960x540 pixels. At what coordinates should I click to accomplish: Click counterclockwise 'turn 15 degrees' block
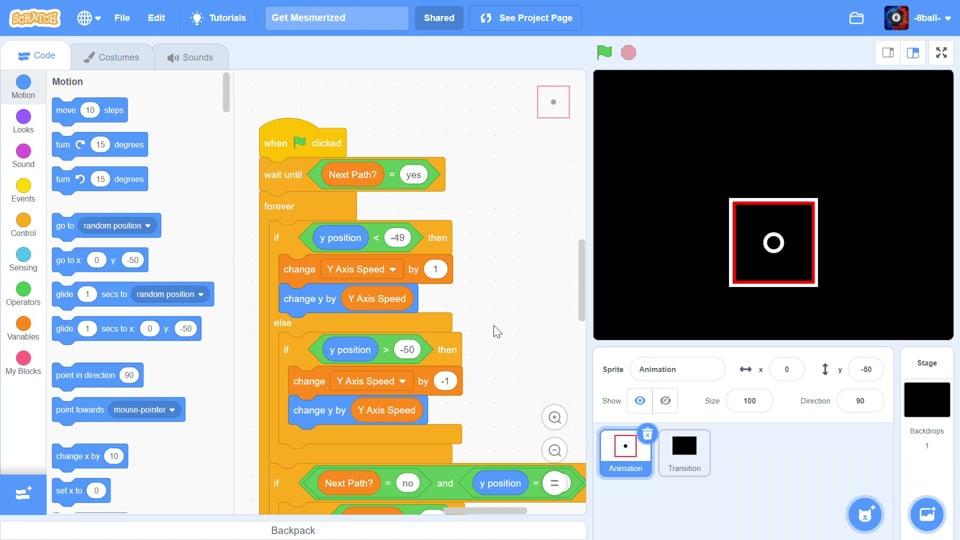[x=100, y=179]
